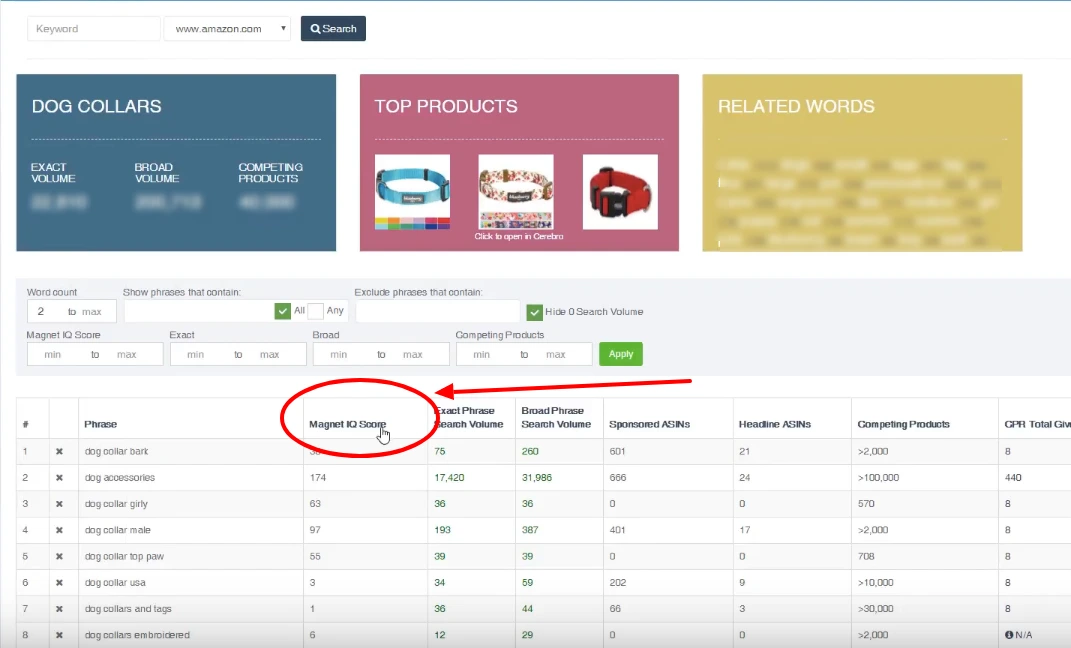Image resolution: width=1071 pixels, height=648 pixels.
Task: Remove "dog collar girly" with its X icon
Action: (x=59, y=503)
